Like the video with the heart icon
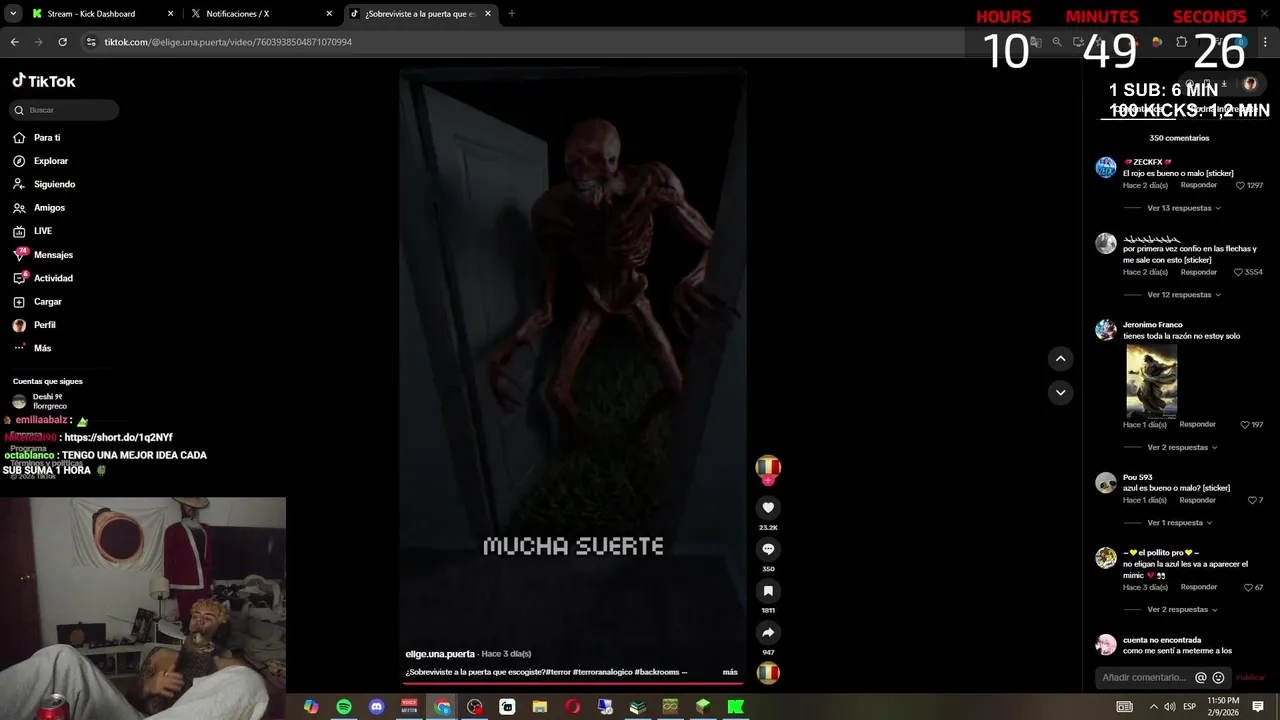The height and width of the screenshot is (720, 1280). point(768,508)
